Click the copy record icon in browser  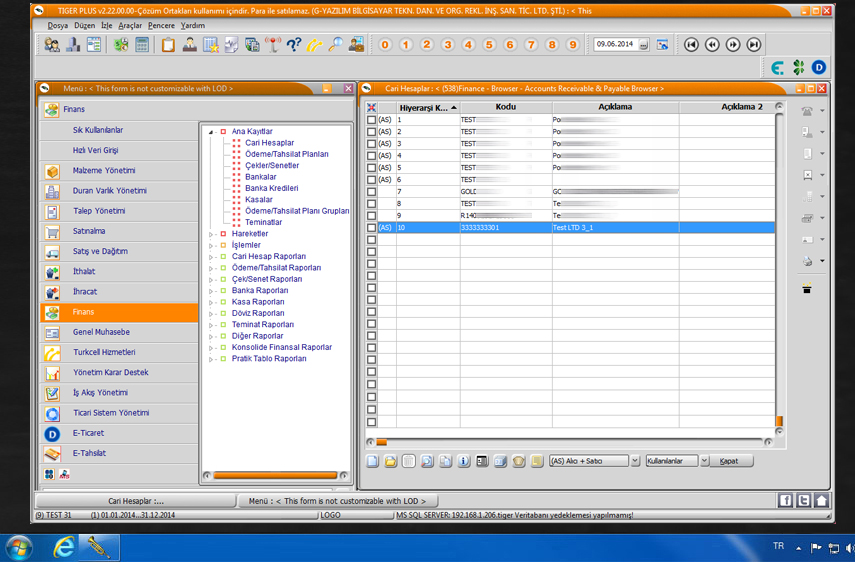click(445, 461)
